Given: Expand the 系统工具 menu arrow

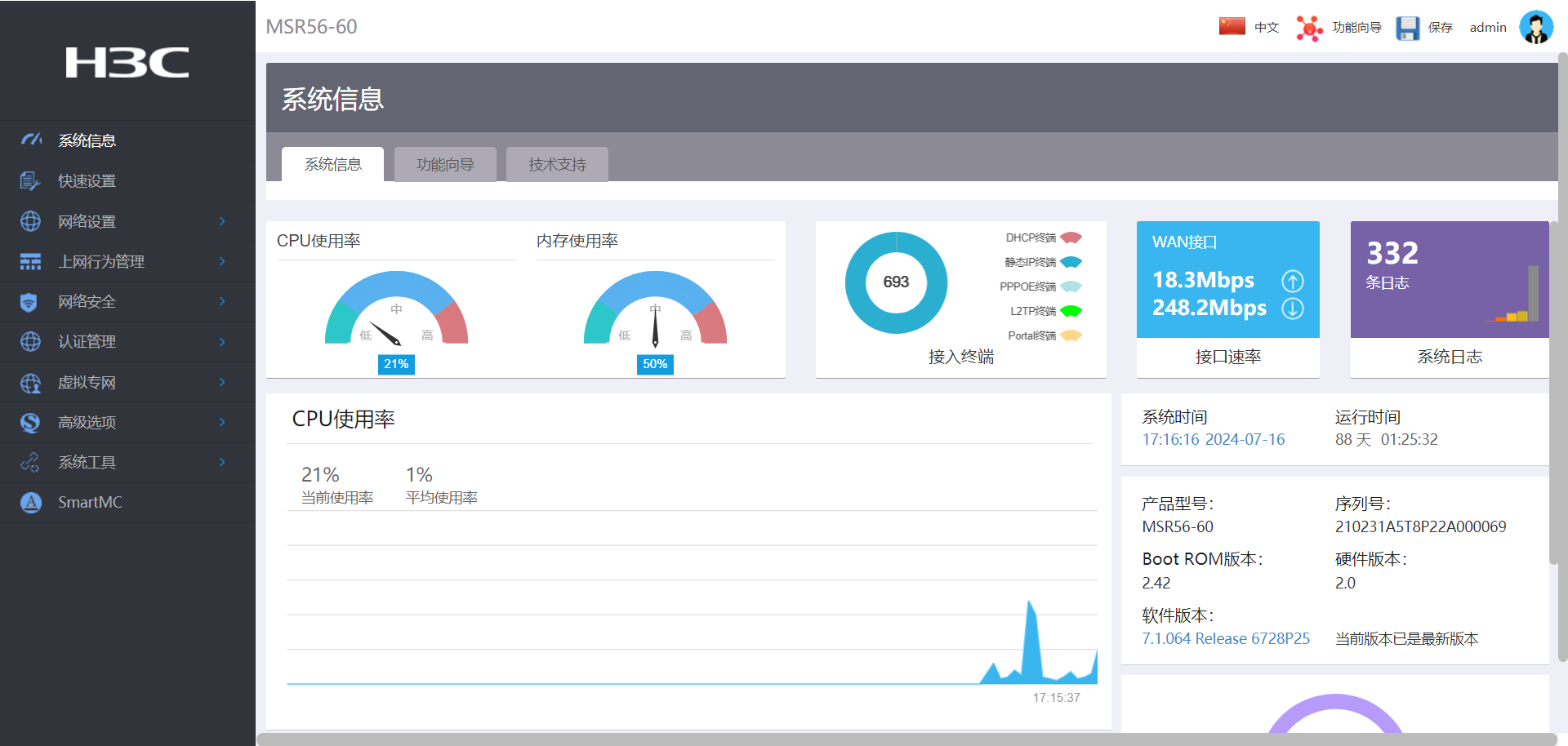Looking at the screenshot, I should (x=222, y=462).
